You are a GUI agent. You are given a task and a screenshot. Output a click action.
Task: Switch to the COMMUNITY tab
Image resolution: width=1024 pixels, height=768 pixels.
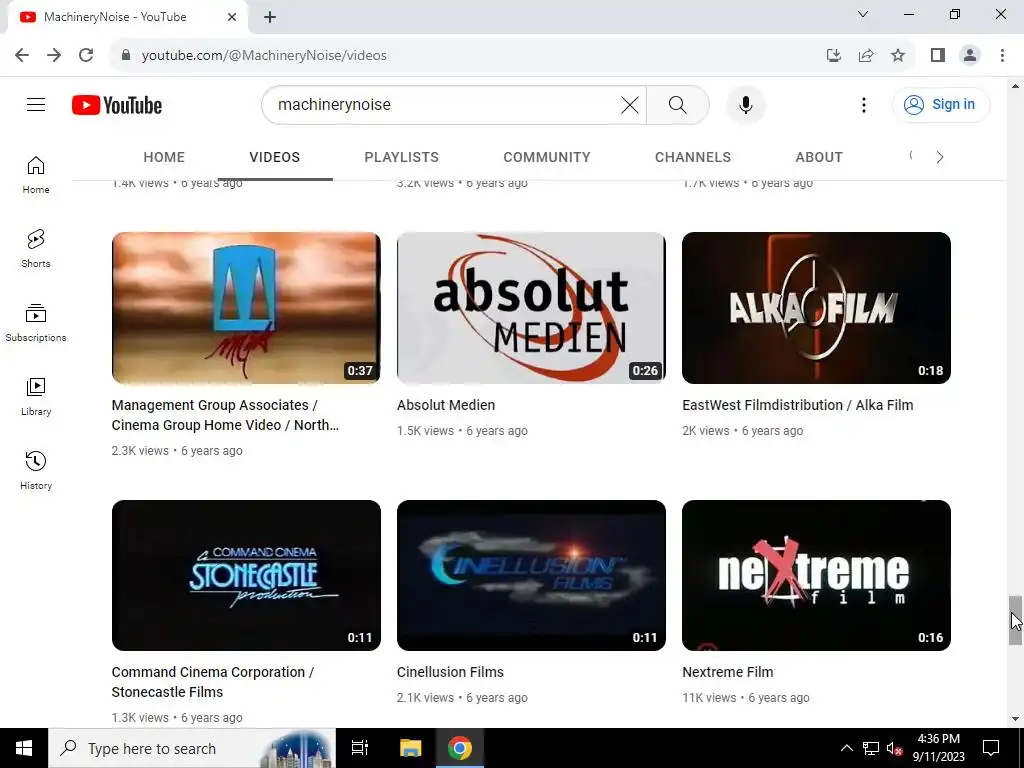coord(547,157)
